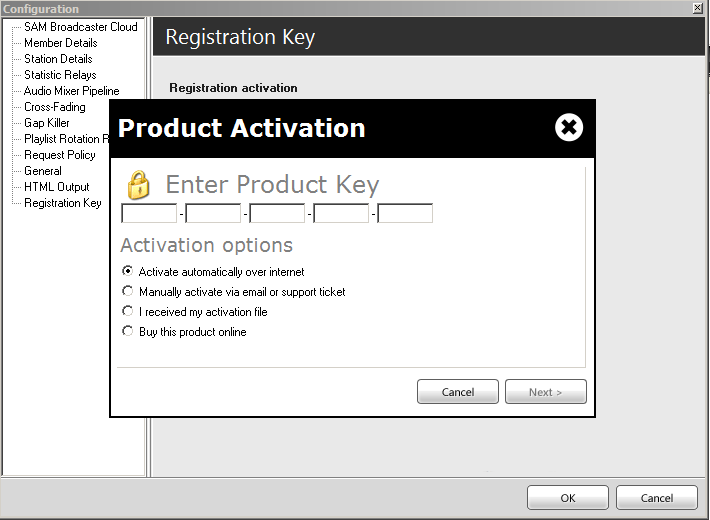Select Station Details tree item
710x520 pixels.
click(x=58, y=59)
